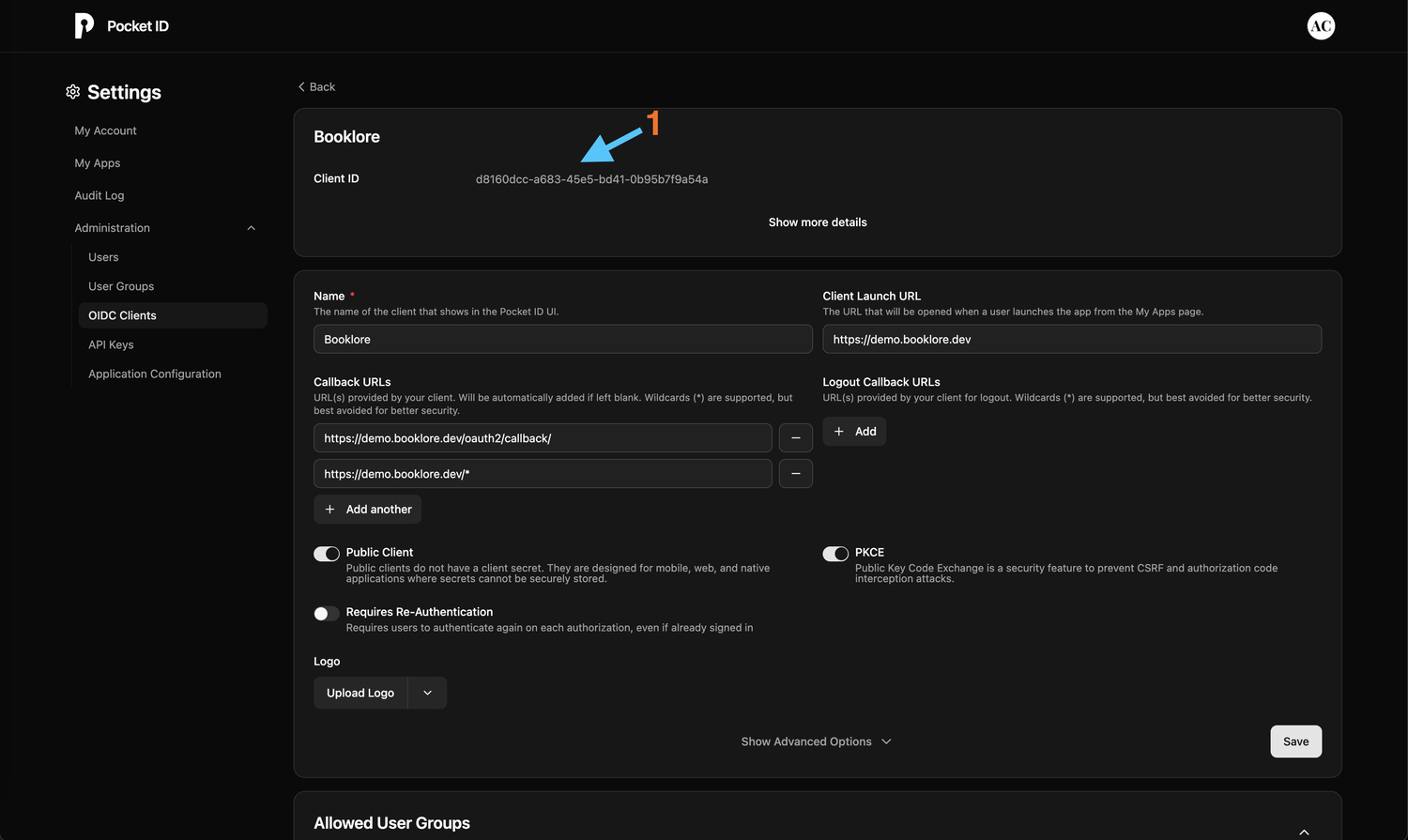
Task: Click Add another callback URL
Action: pyautogui.click(x=368, y=510)
